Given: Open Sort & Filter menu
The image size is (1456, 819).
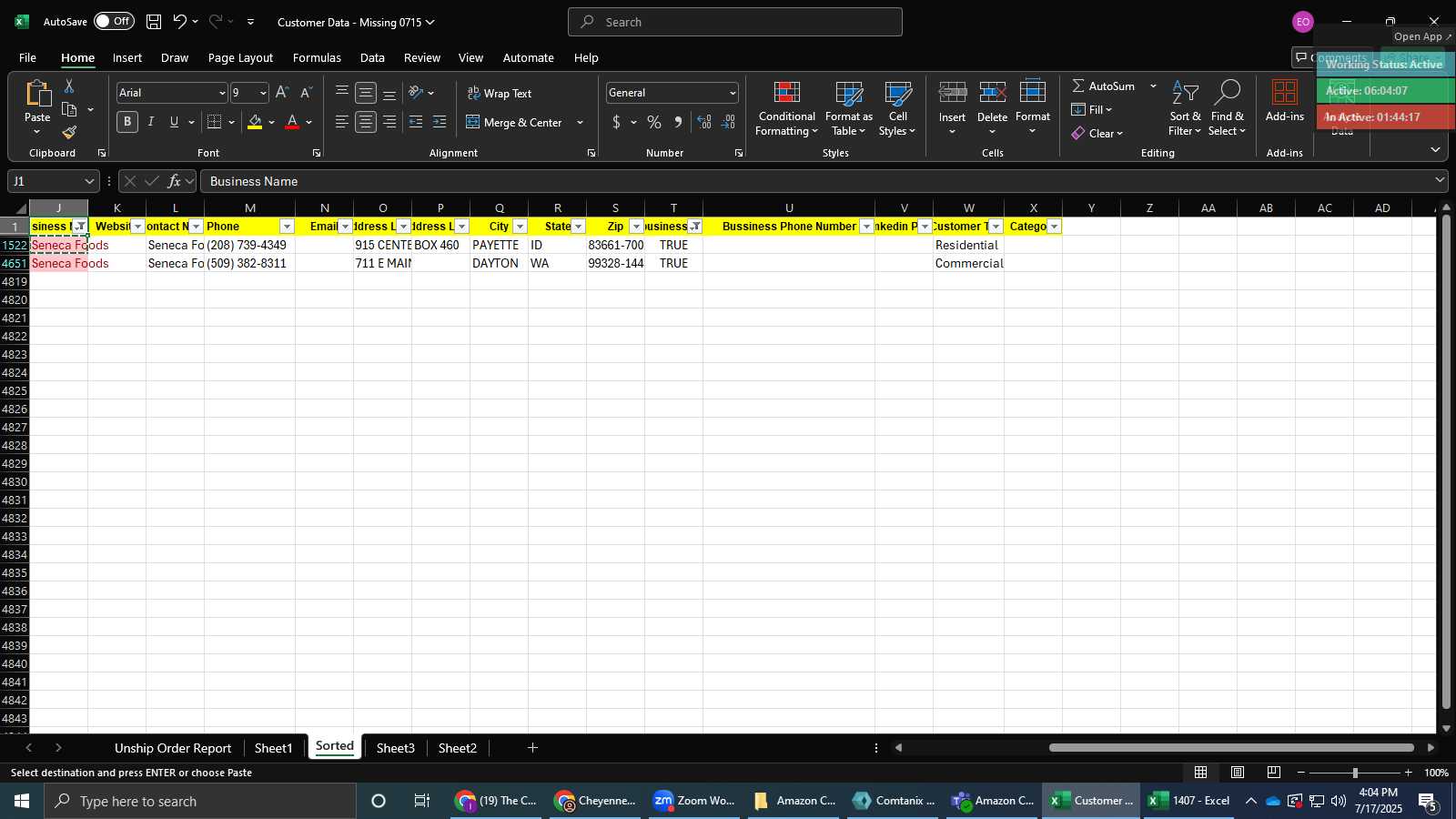Looking at the screenshot, I should (1185, 109).
